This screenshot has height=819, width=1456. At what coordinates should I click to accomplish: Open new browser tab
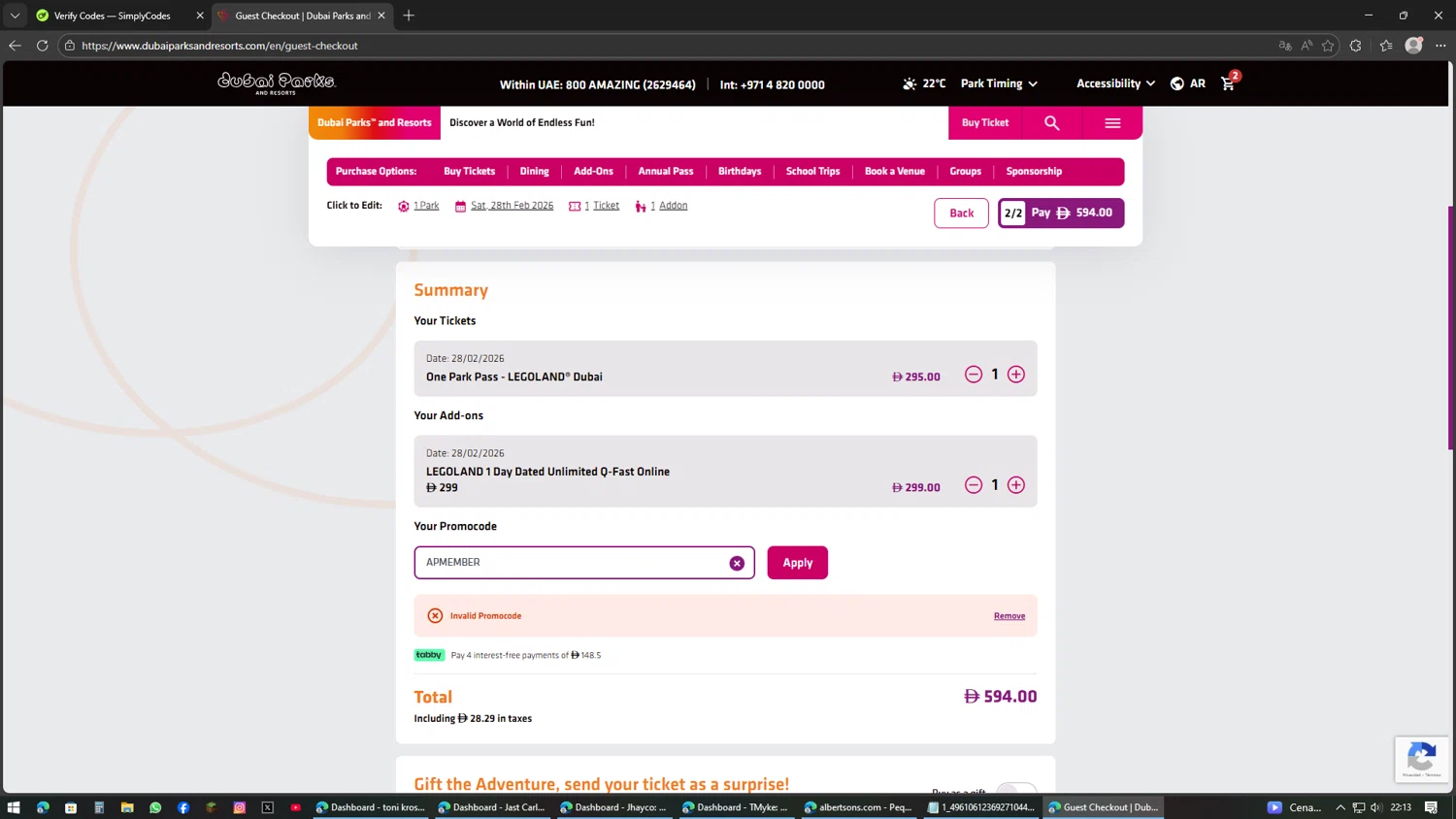409,16
